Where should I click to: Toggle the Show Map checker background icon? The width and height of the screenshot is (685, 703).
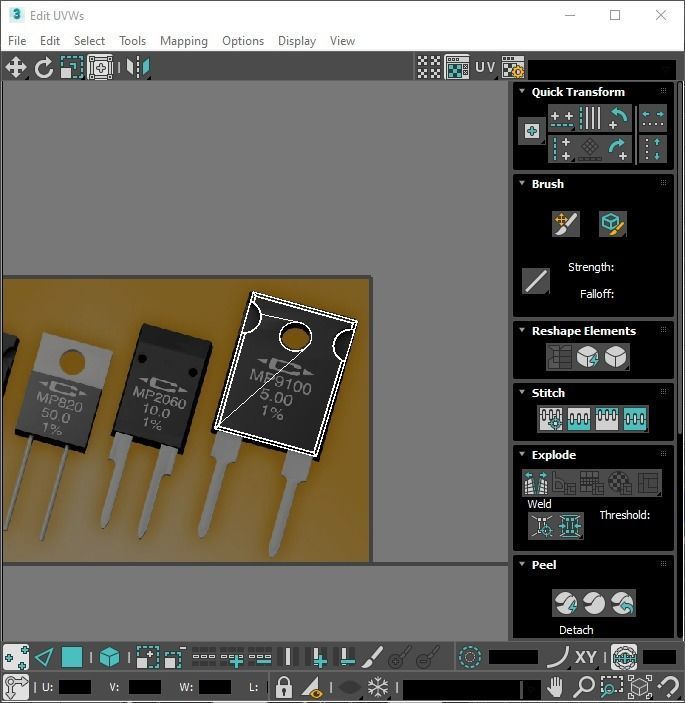tap(457, 67)
